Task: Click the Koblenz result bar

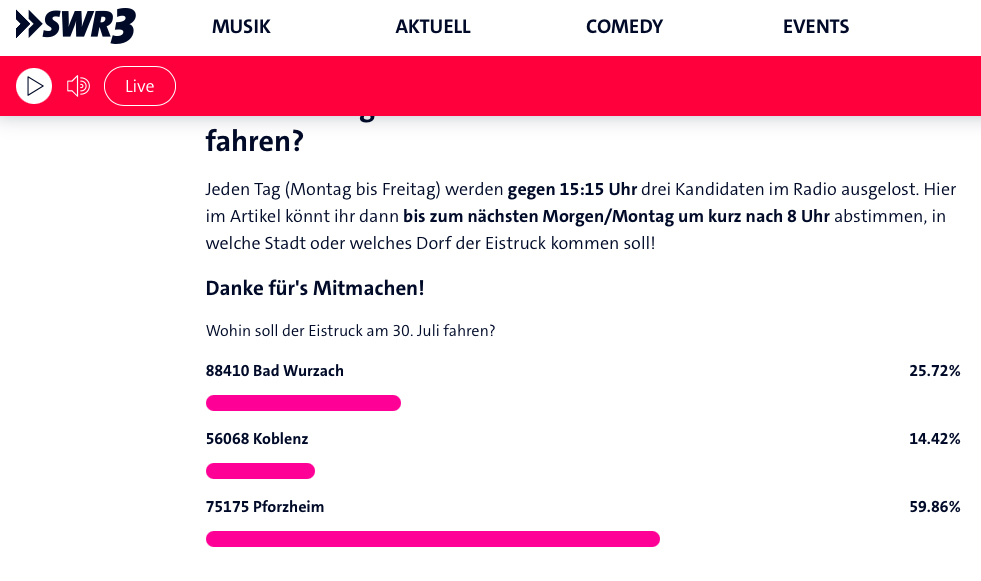Action: [x=260, y=471]
